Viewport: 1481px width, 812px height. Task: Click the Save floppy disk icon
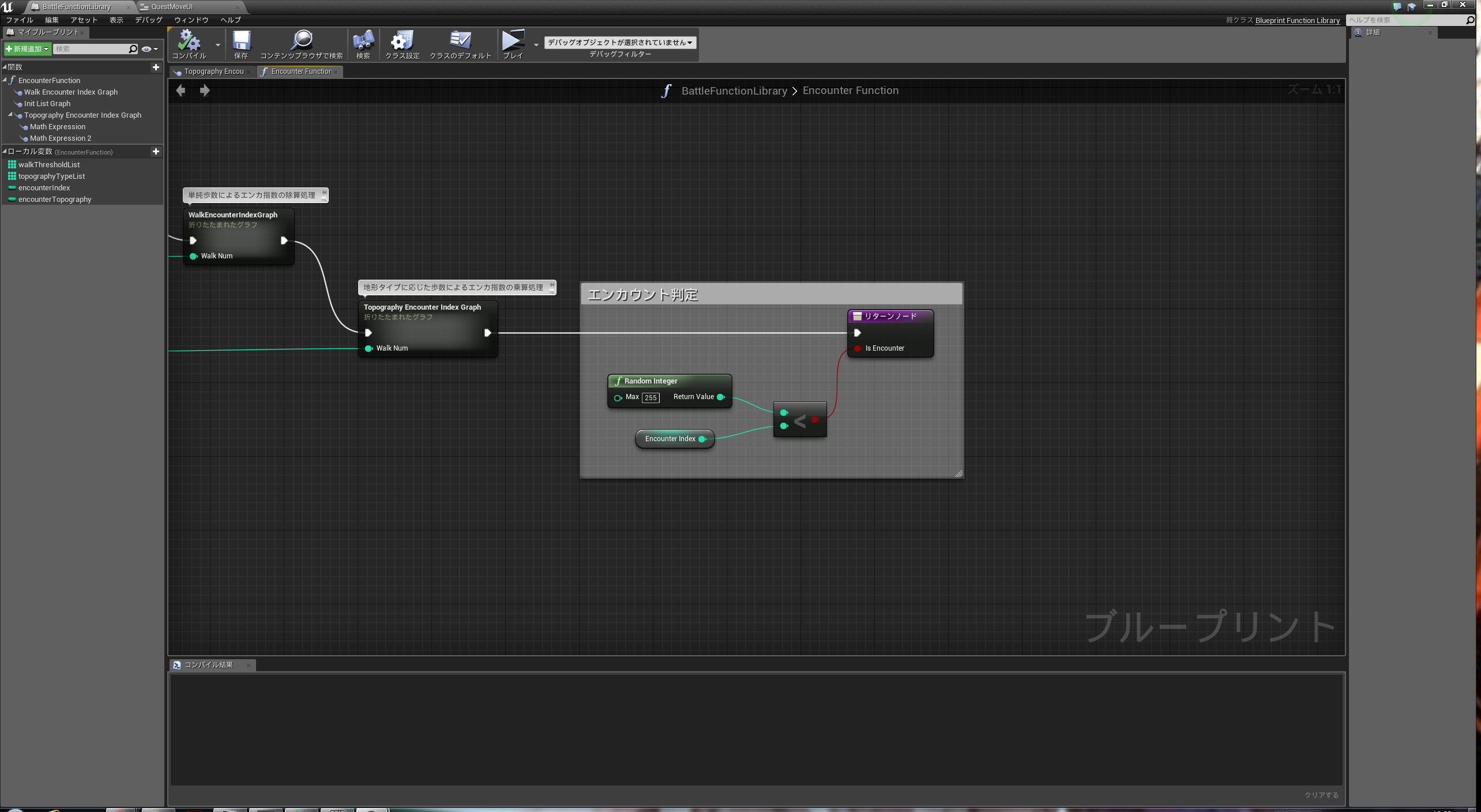pyautogui.click(x=241, y=42)
